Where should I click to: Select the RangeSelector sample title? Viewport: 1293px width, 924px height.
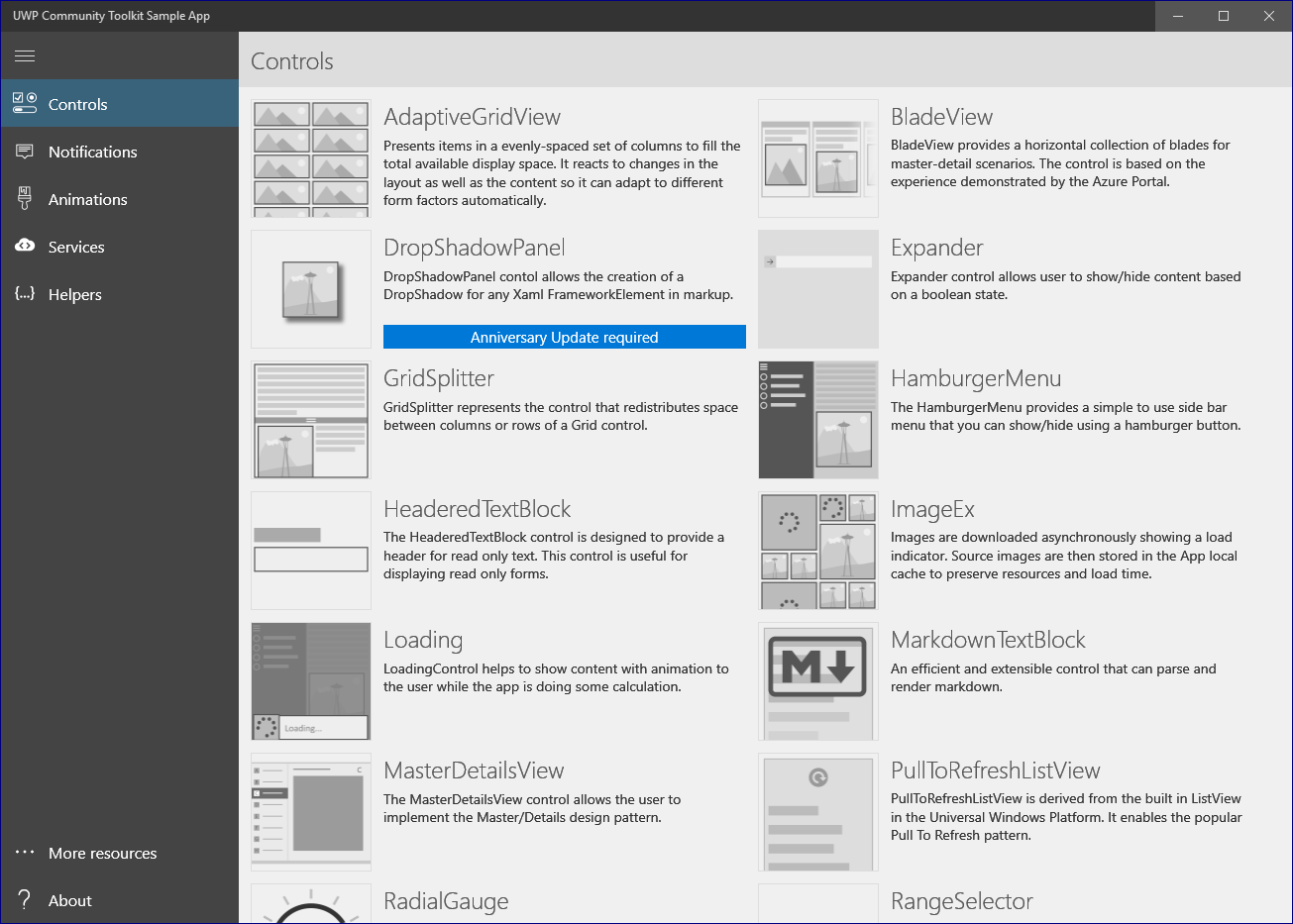[x=961, y=901]
